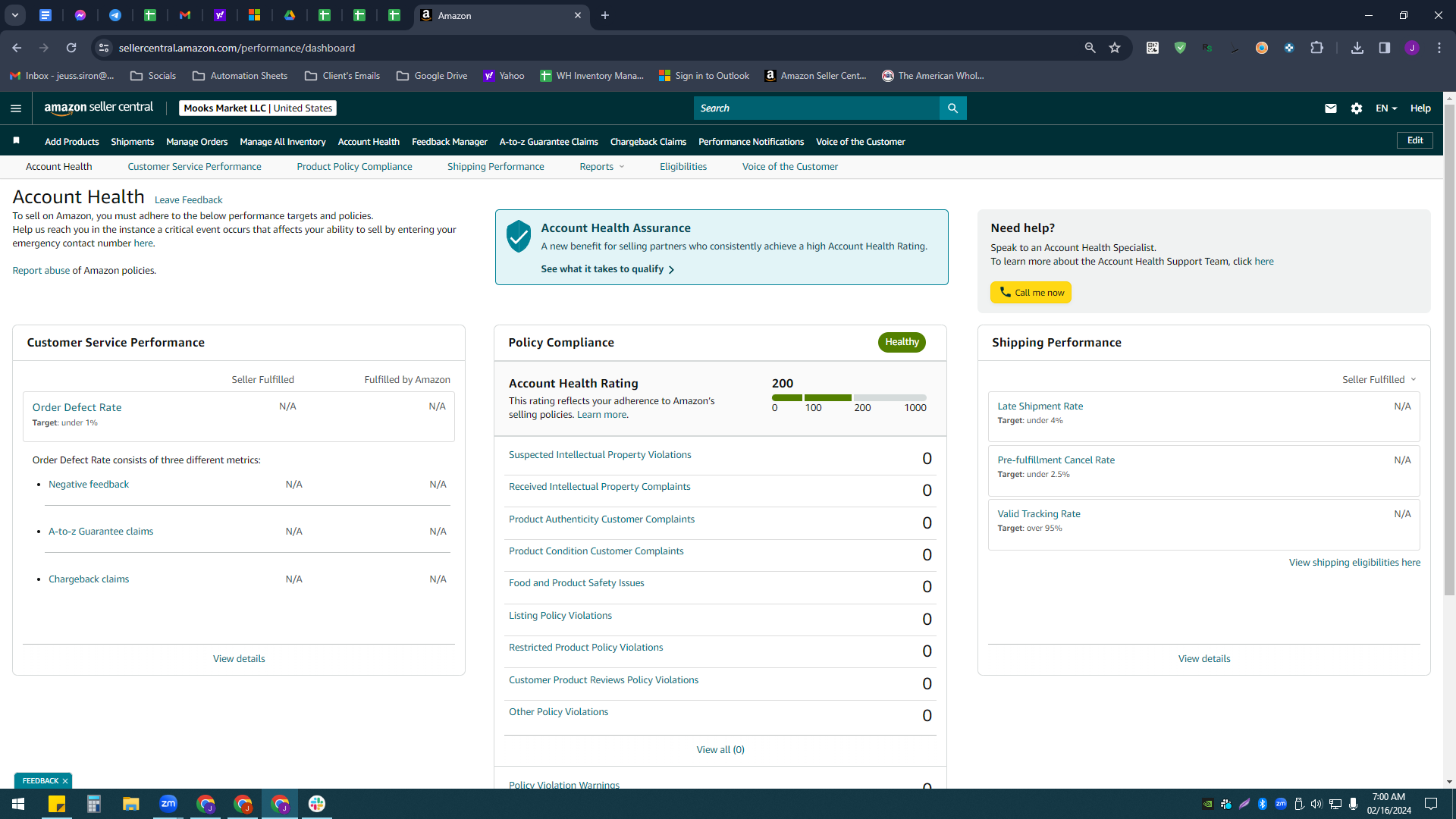
Task: Click the Account Health Rating progress bar
Action: click(x=849, y=397)
